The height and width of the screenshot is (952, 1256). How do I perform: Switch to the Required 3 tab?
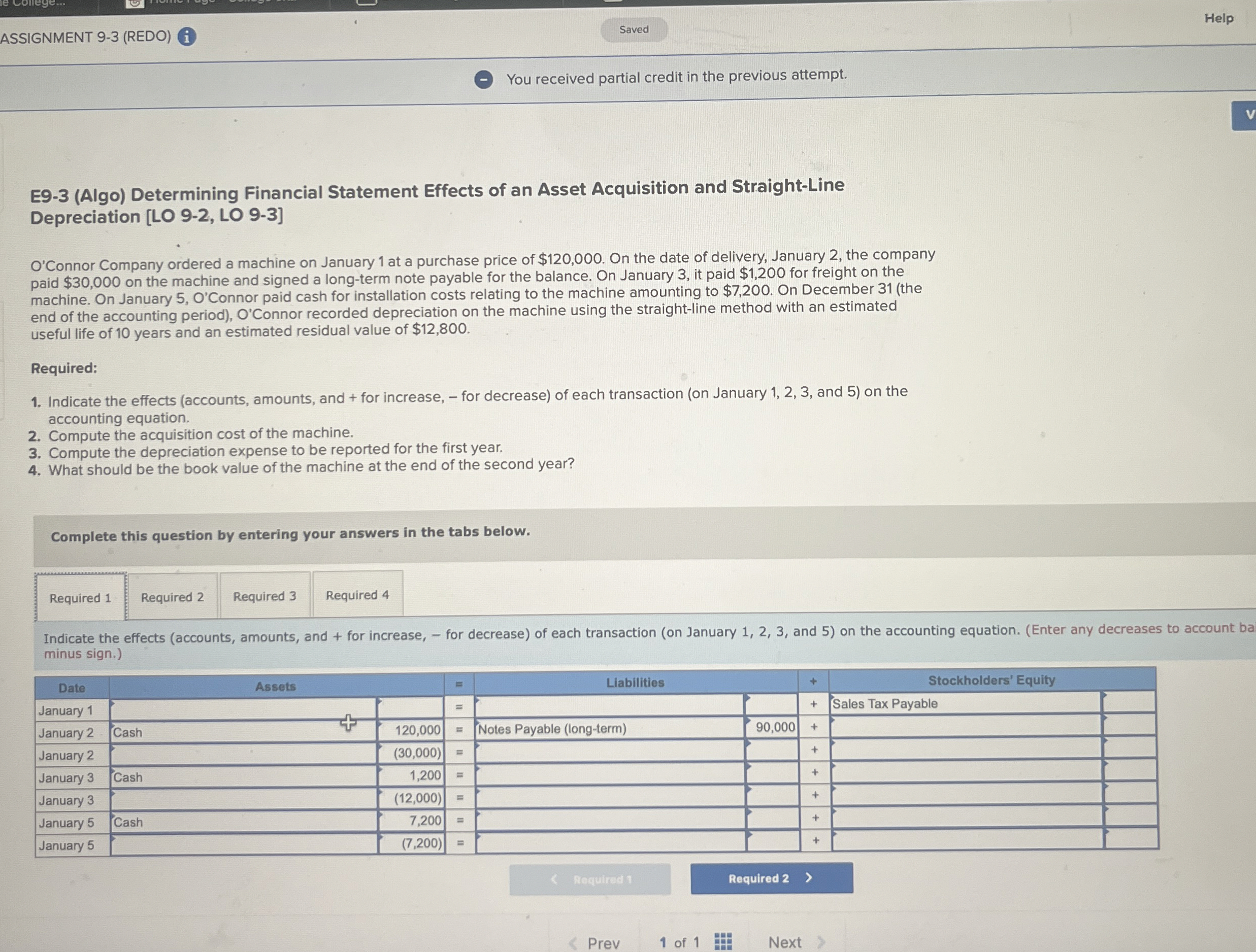click(265, 596)
